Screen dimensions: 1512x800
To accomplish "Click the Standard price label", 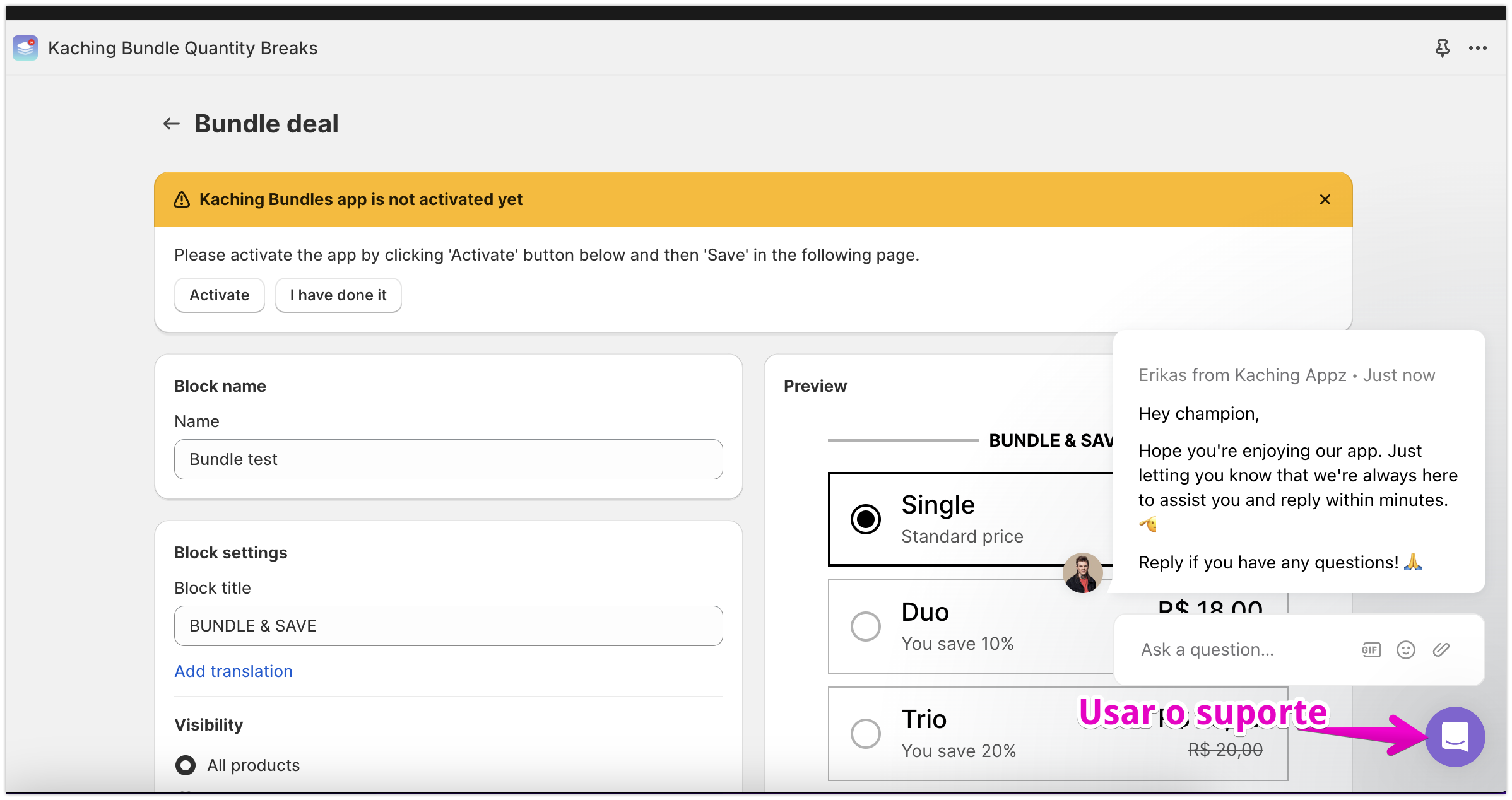I will [962, 536].
